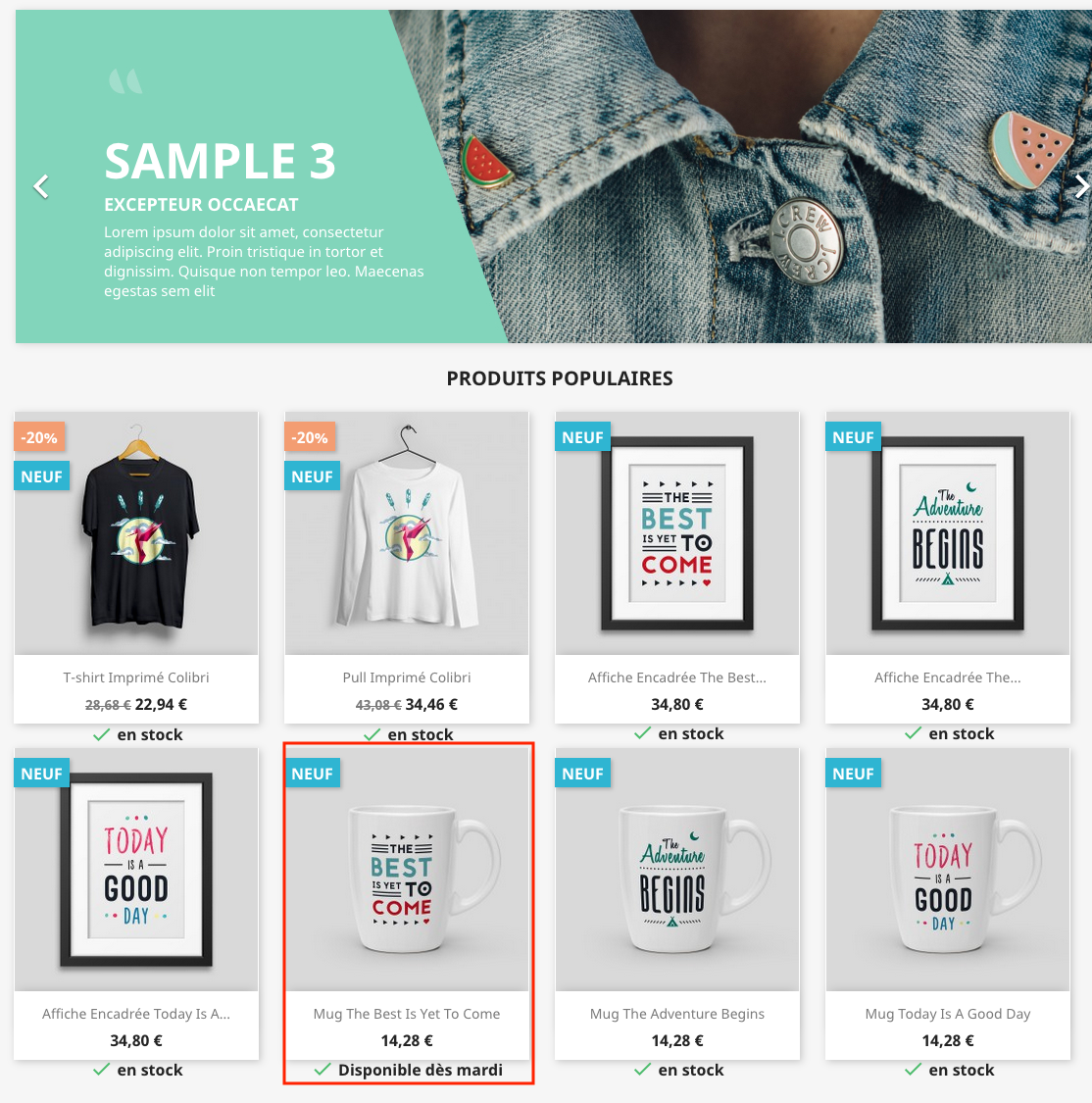Advance to the next carousel slide

pyautogui.click(x=1081, y=186)
